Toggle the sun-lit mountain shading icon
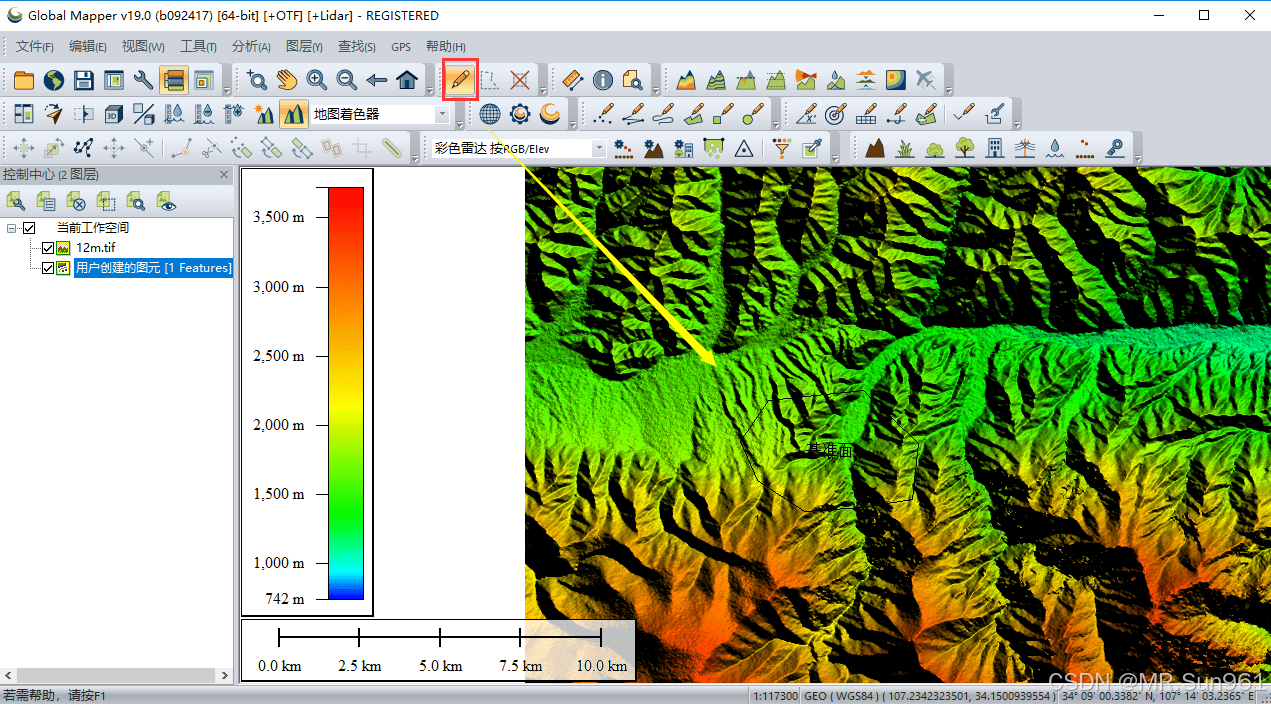The image size is (1271, 704). point(264,114)
